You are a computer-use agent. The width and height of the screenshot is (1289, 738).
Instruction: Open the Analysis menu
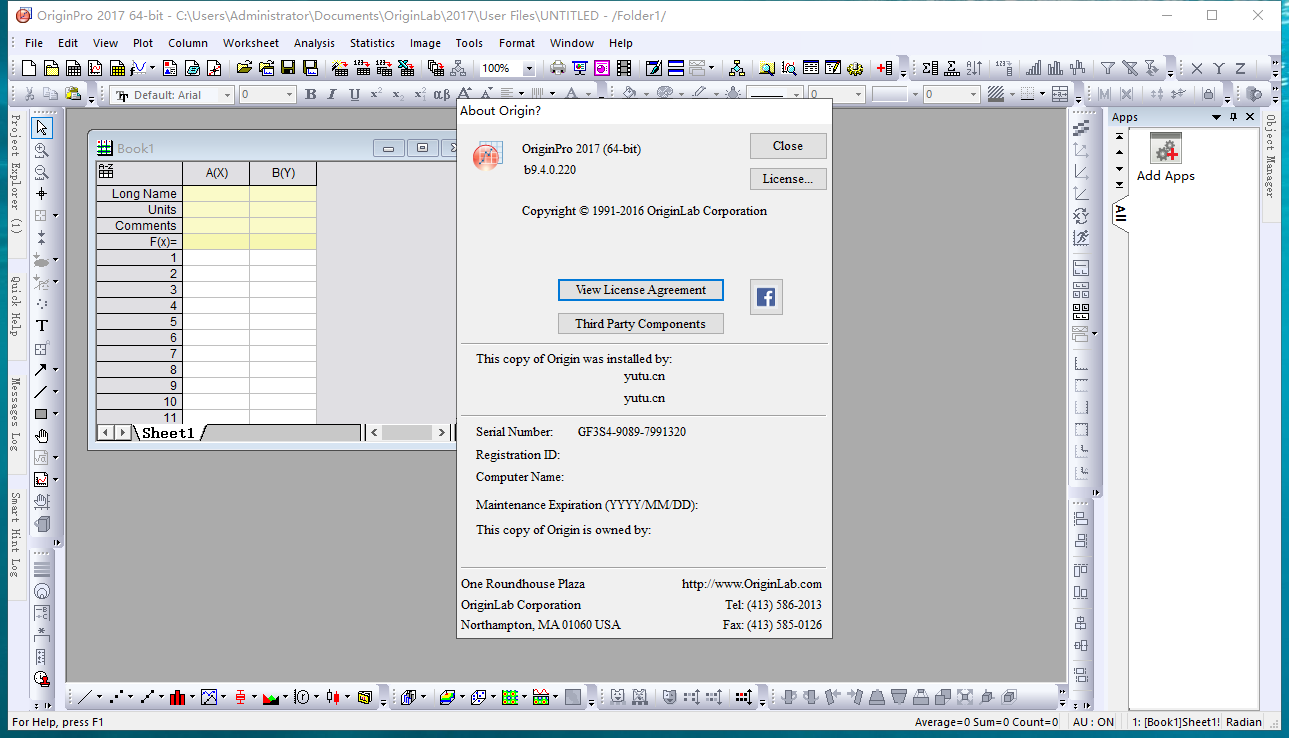[x=314, y=43]
